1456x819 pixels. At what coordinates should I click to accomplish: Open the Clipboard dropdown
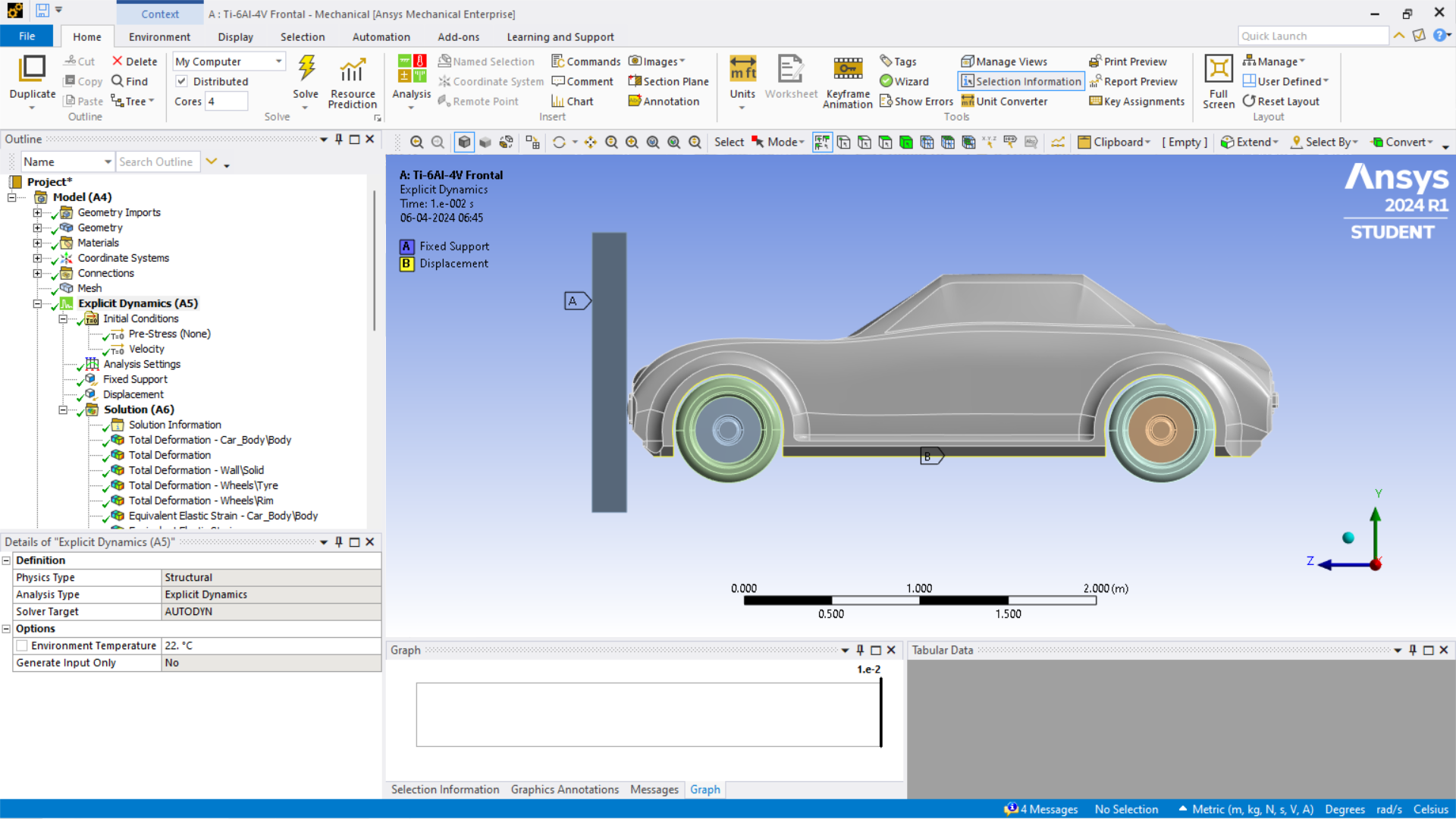click(x=1114, y=142)
